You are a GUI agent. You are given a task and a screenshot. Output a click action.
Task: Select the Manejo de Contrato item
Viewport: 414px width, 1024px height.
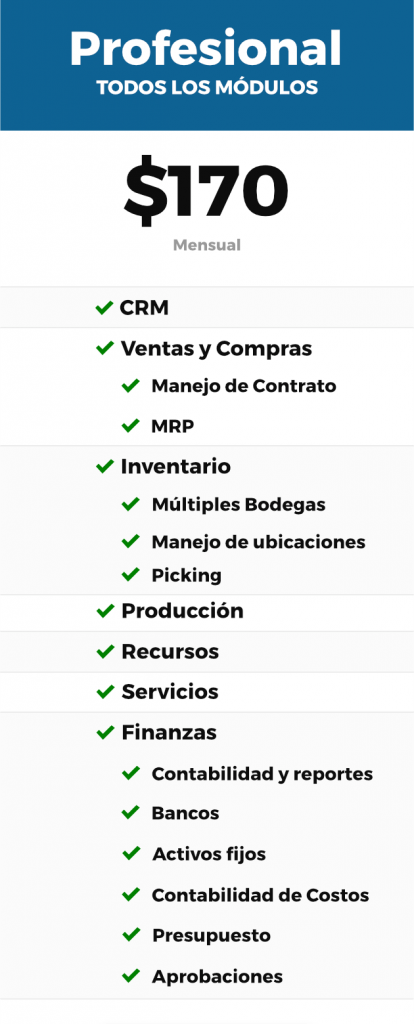point(244,386)
